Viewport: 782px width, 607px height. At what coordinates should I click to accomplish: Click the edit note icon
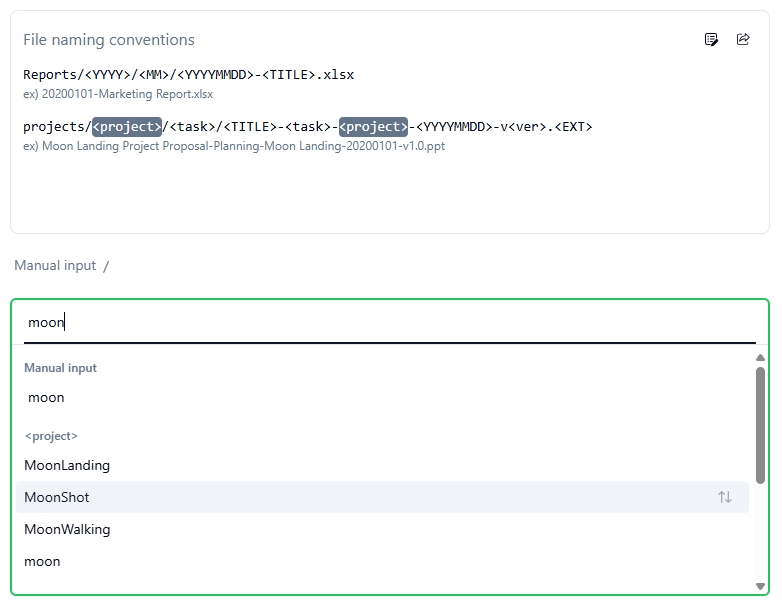coord(711,39)
